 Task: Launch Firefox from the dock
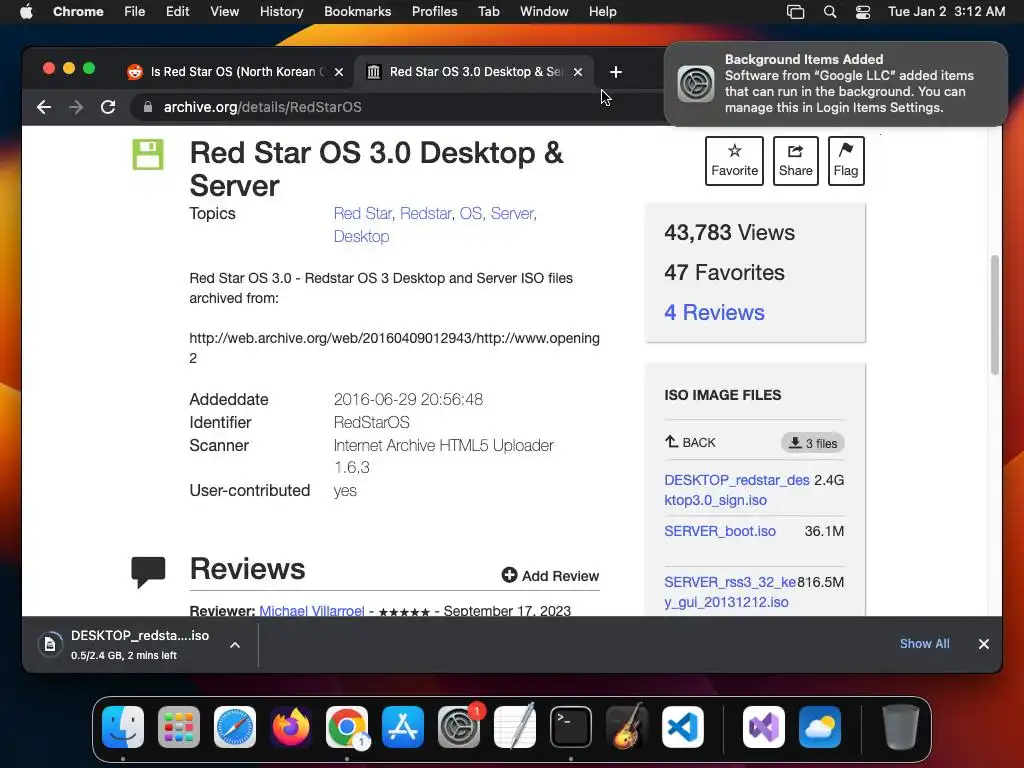291,727
